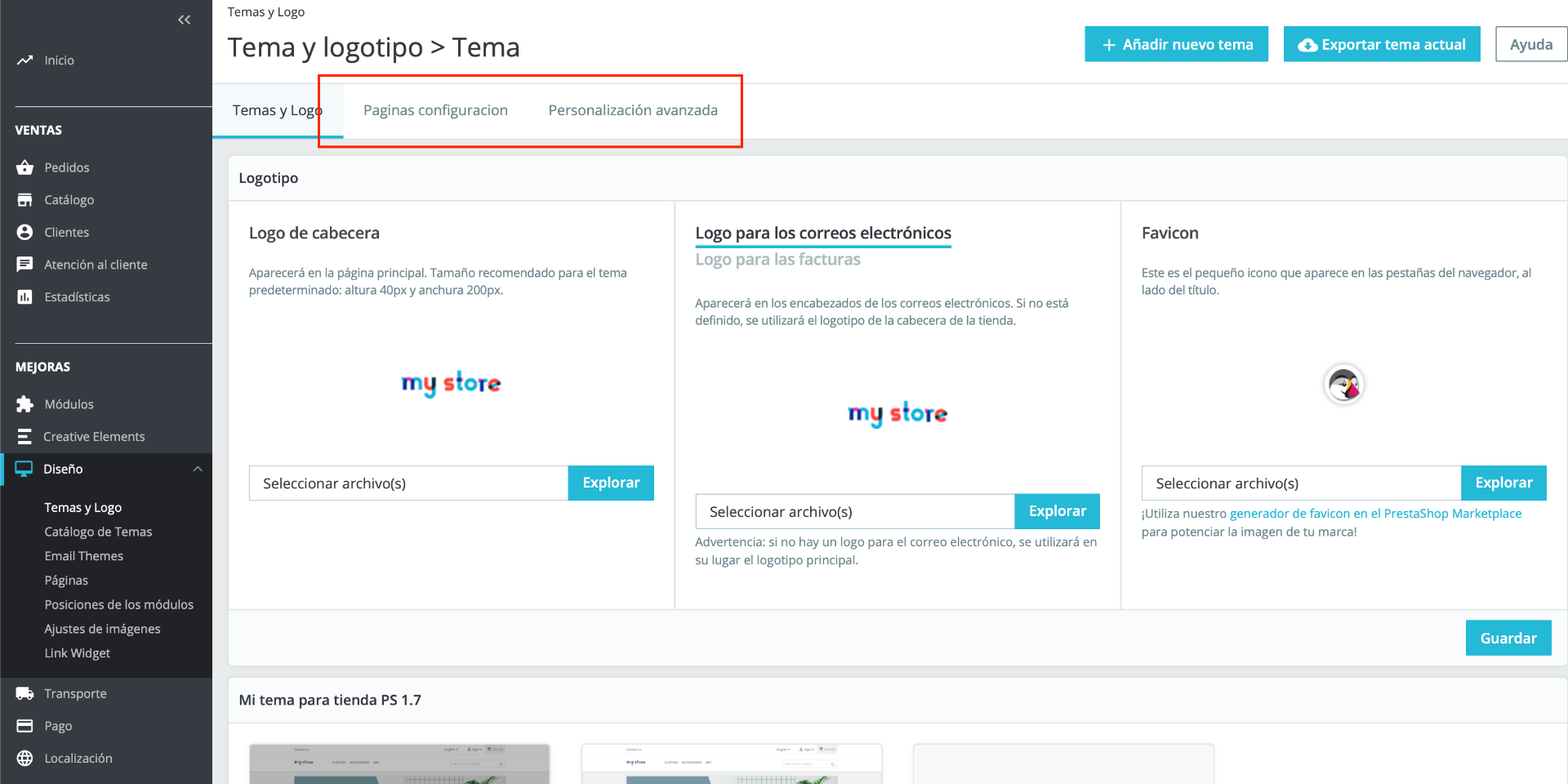Collapse the Diseño menu chevron
The image size is (1568, 784).
pos(198,469)
